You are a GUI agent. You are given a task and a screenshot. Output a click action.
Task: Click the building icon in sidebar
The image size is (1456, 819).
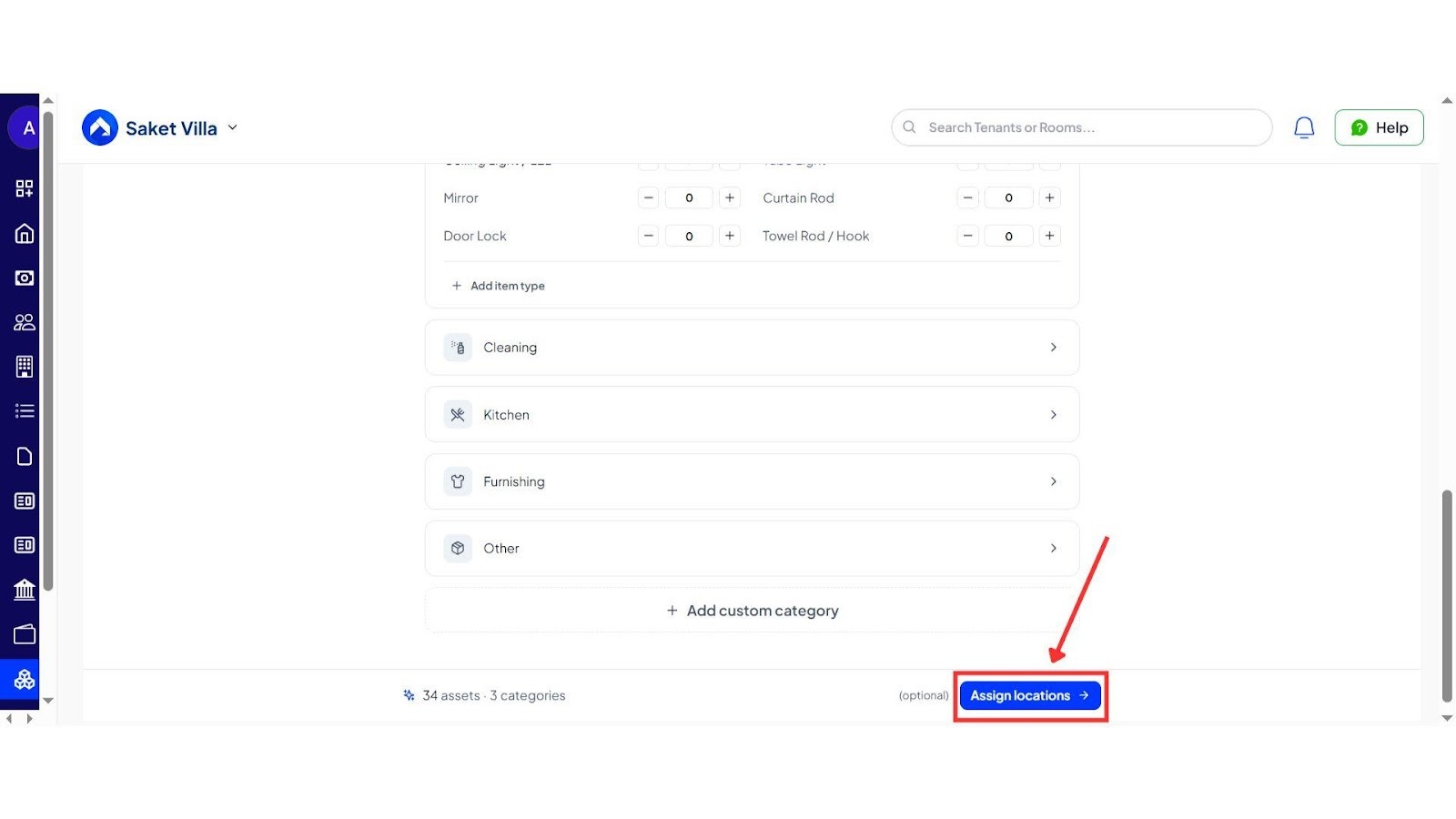pyautogui.click(x=25, y=367)
